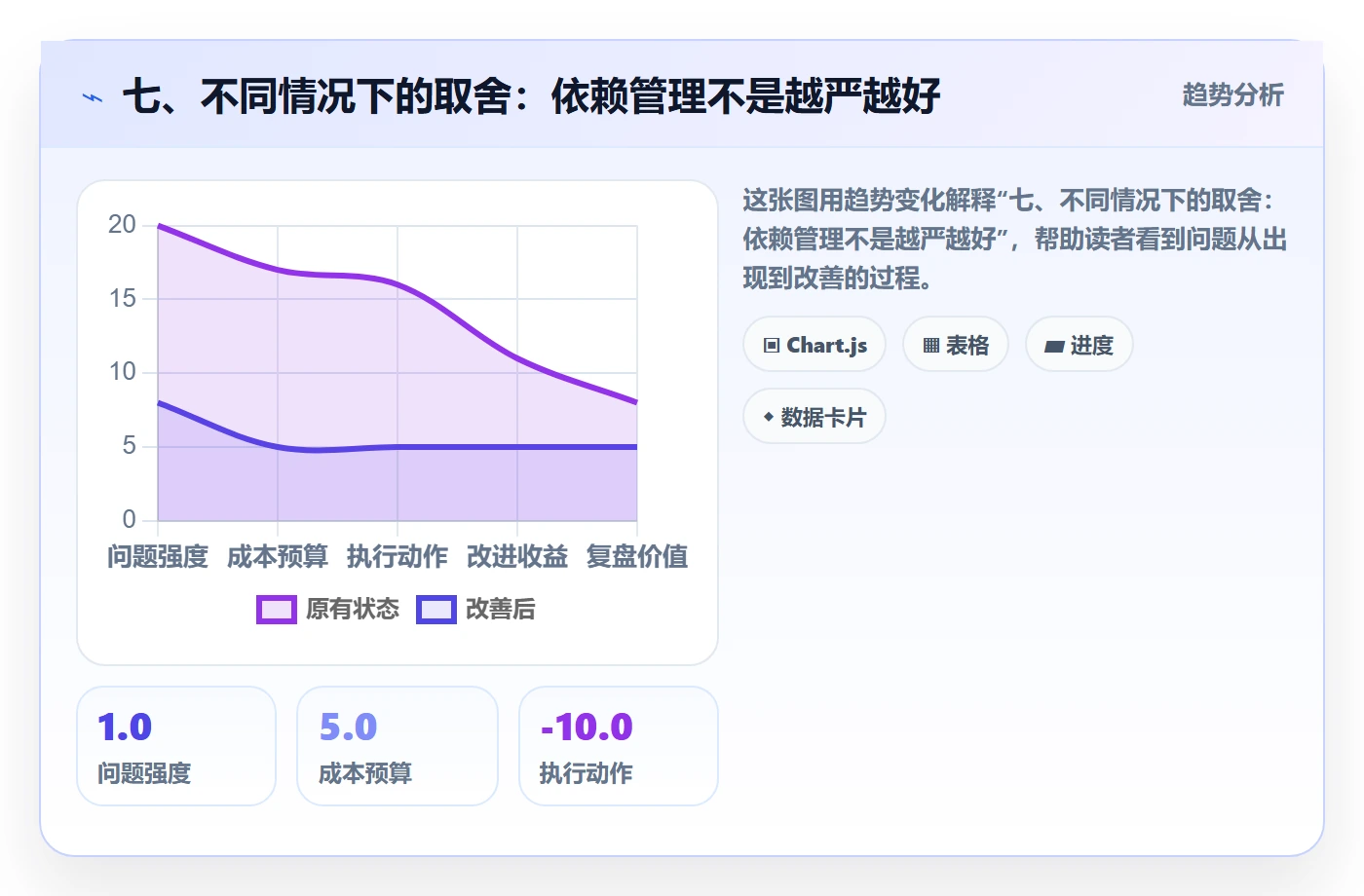1364x896 pixels.
Task: Click the lightning bolt icon beside the title
Action: [x=93, y=97]
